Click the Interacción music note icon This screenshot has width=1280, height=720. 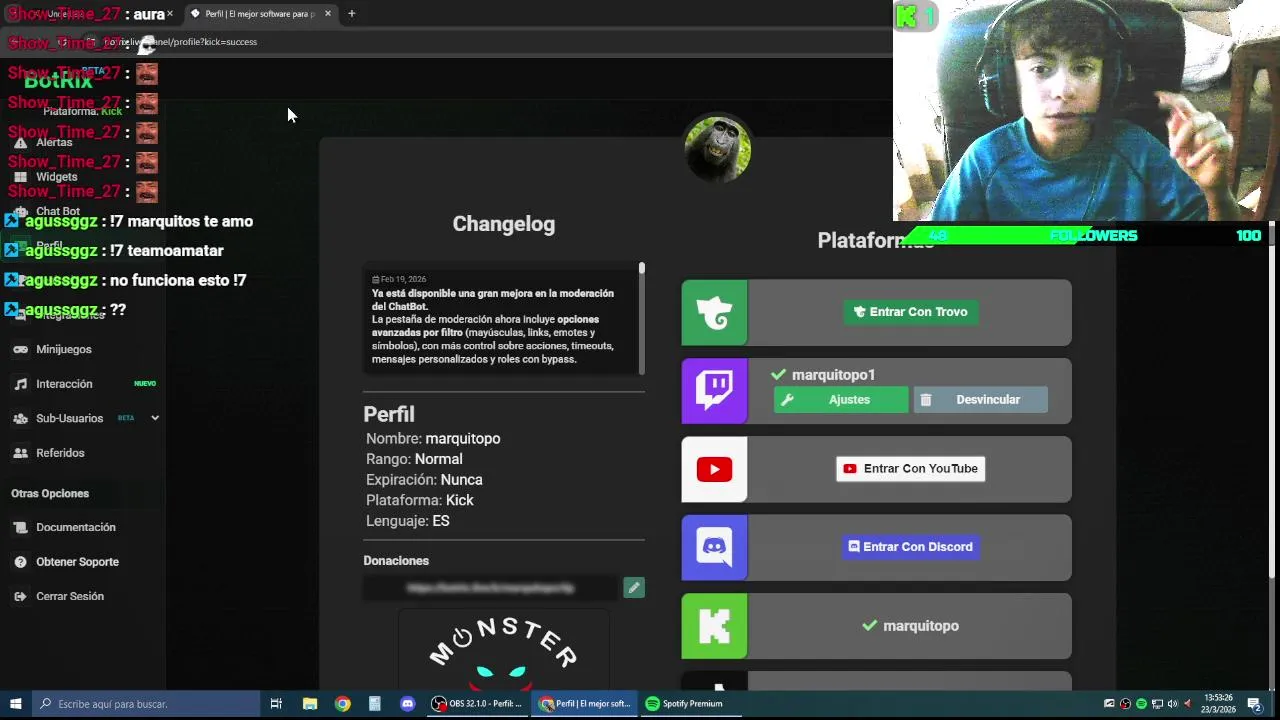20,384
